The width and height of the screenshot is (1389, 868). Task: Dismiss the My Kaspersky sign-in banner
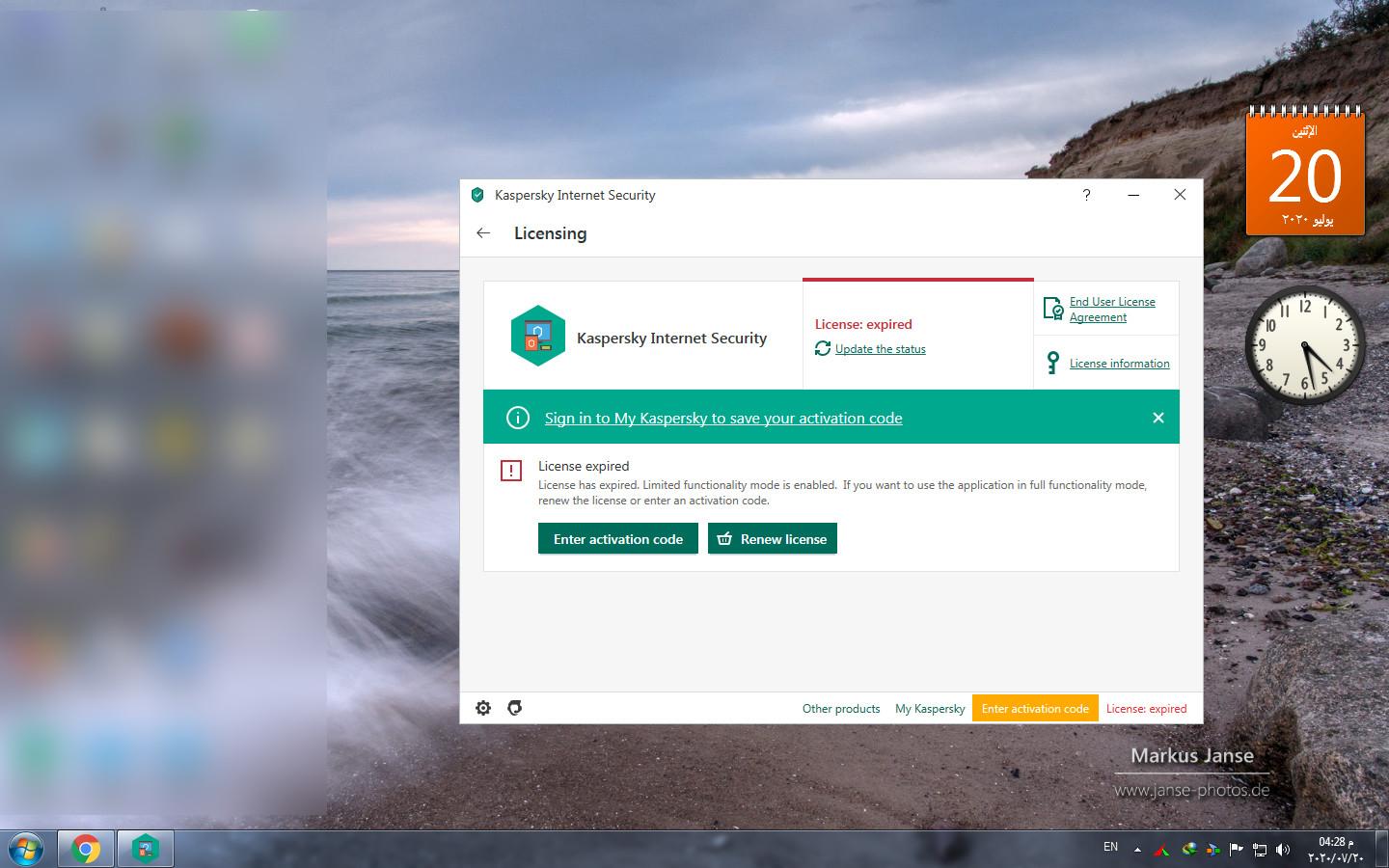[x=1158, y=418]
